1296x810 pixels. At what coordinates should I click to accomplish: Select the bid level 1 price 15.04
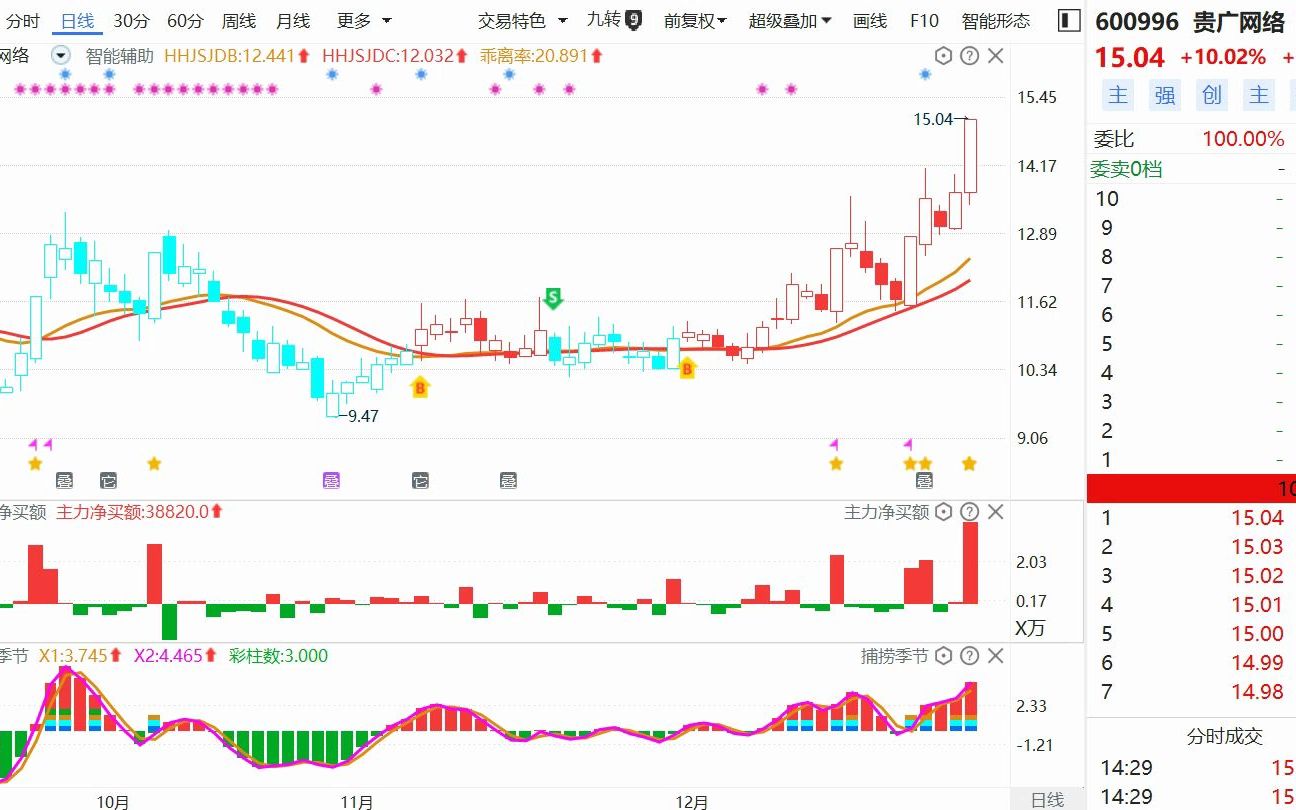tap(1257, 518)
